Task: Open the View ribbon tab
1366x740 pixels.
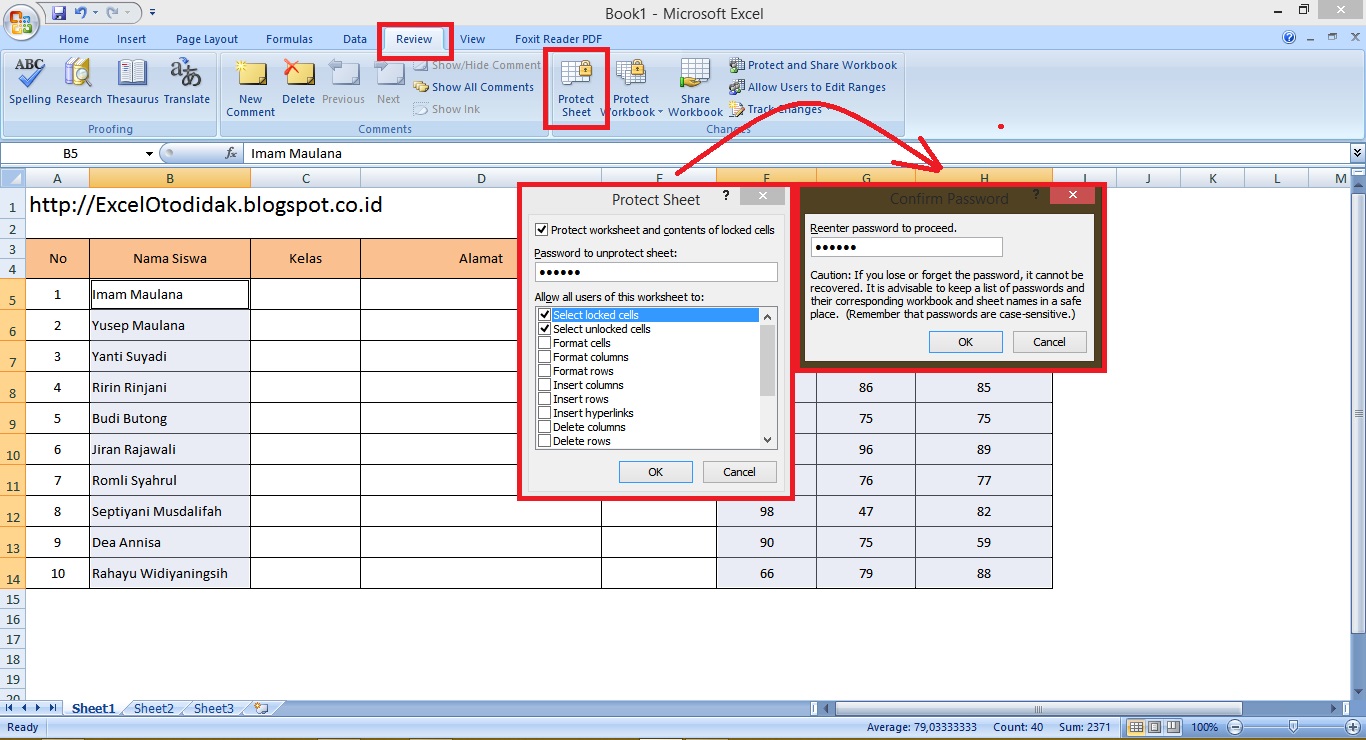Action: [x=473, y=39]
